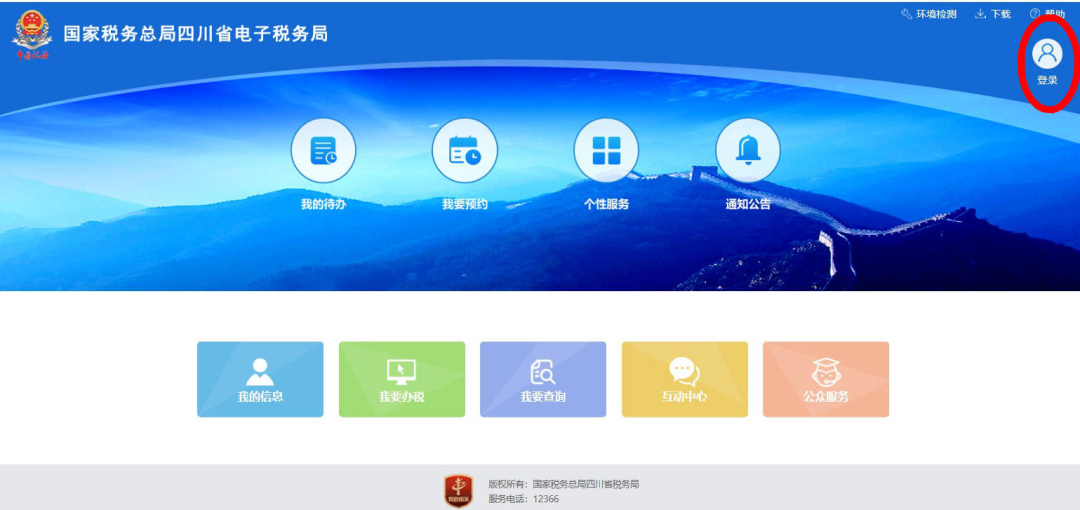The width and height of the screenshot is (1080, 510).
Task: Click 国家税务总局四川省电子税务局 title
Action: click(196, 34)
